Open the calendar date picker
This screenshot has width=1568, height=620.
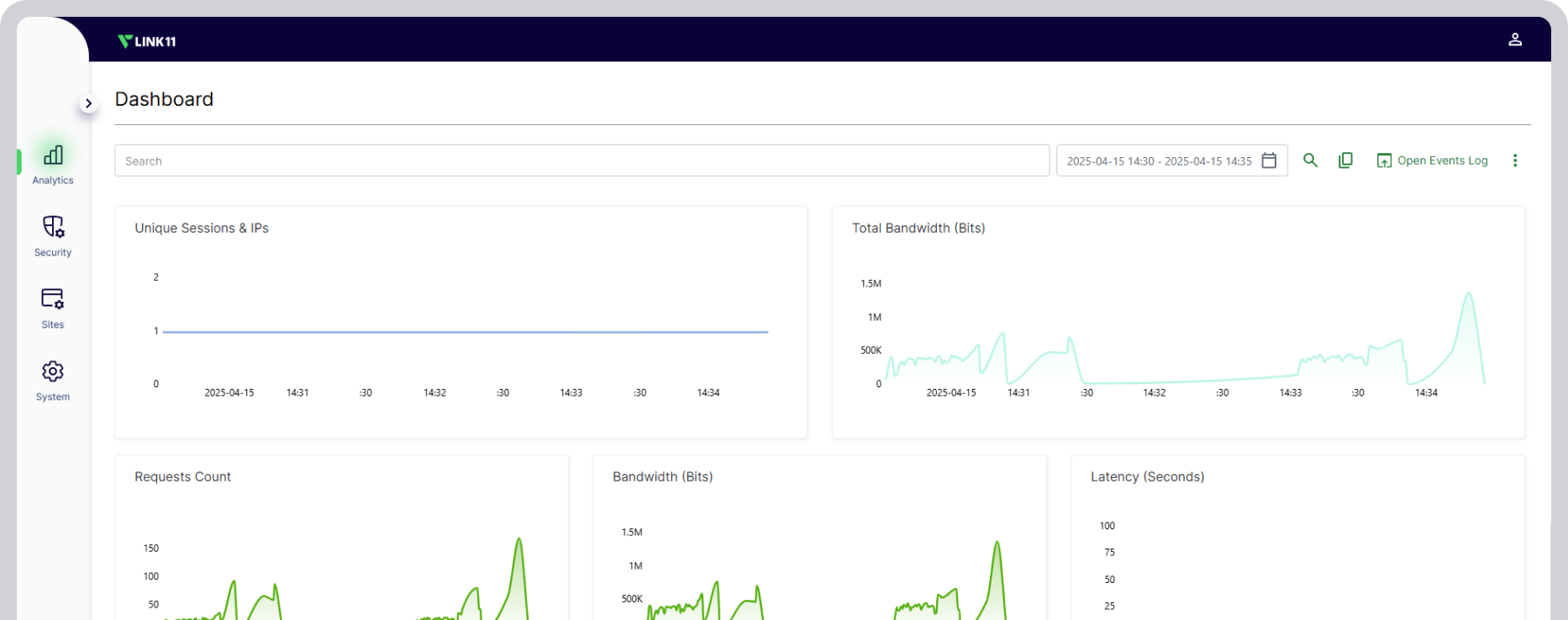click(x=1269, y=160)
